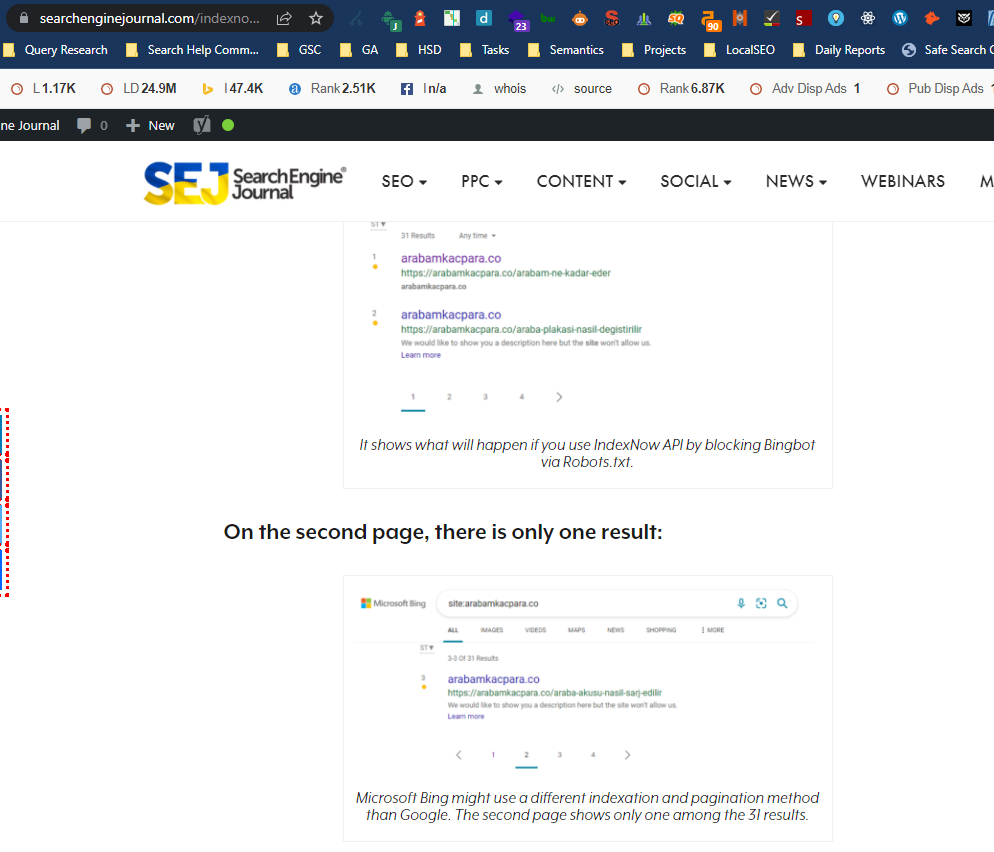Click the Rank 6.87K metric
Viewport: 994px width, 852px height.
tap(681, 89)
